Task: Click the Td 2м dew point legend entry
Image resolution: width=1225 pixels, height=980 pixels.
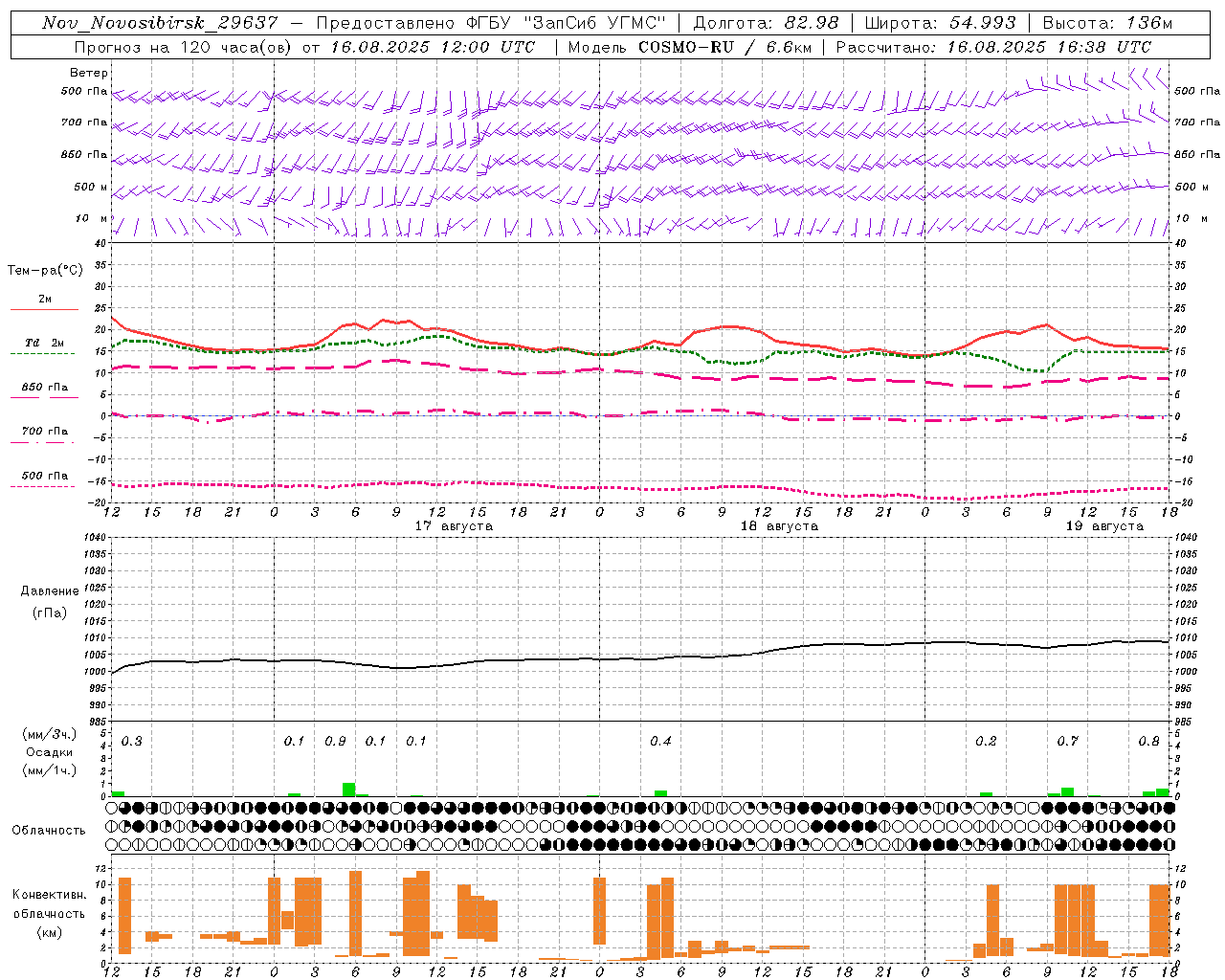Action: tap(45, 343)
